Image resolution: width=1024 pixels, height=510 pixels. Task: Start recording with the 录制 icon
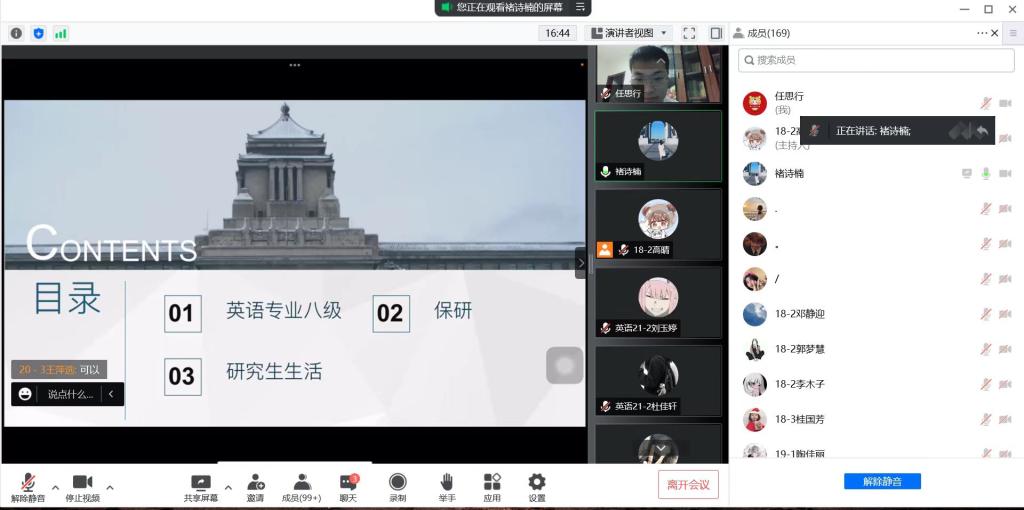pos(398,483)
